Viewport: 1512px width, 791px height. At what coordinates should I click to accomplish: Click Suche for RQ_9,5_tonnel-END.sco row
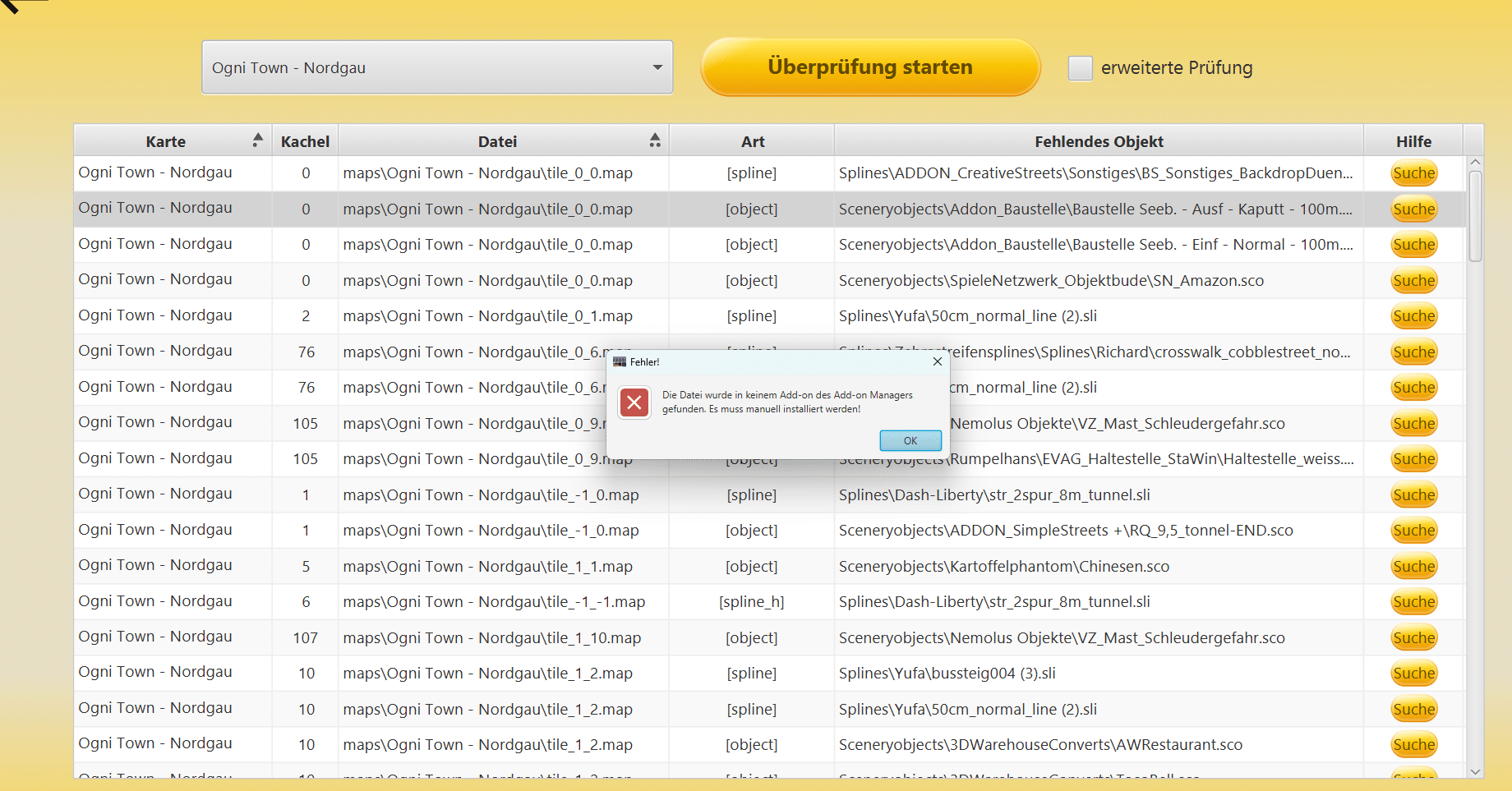[1413, 531]
